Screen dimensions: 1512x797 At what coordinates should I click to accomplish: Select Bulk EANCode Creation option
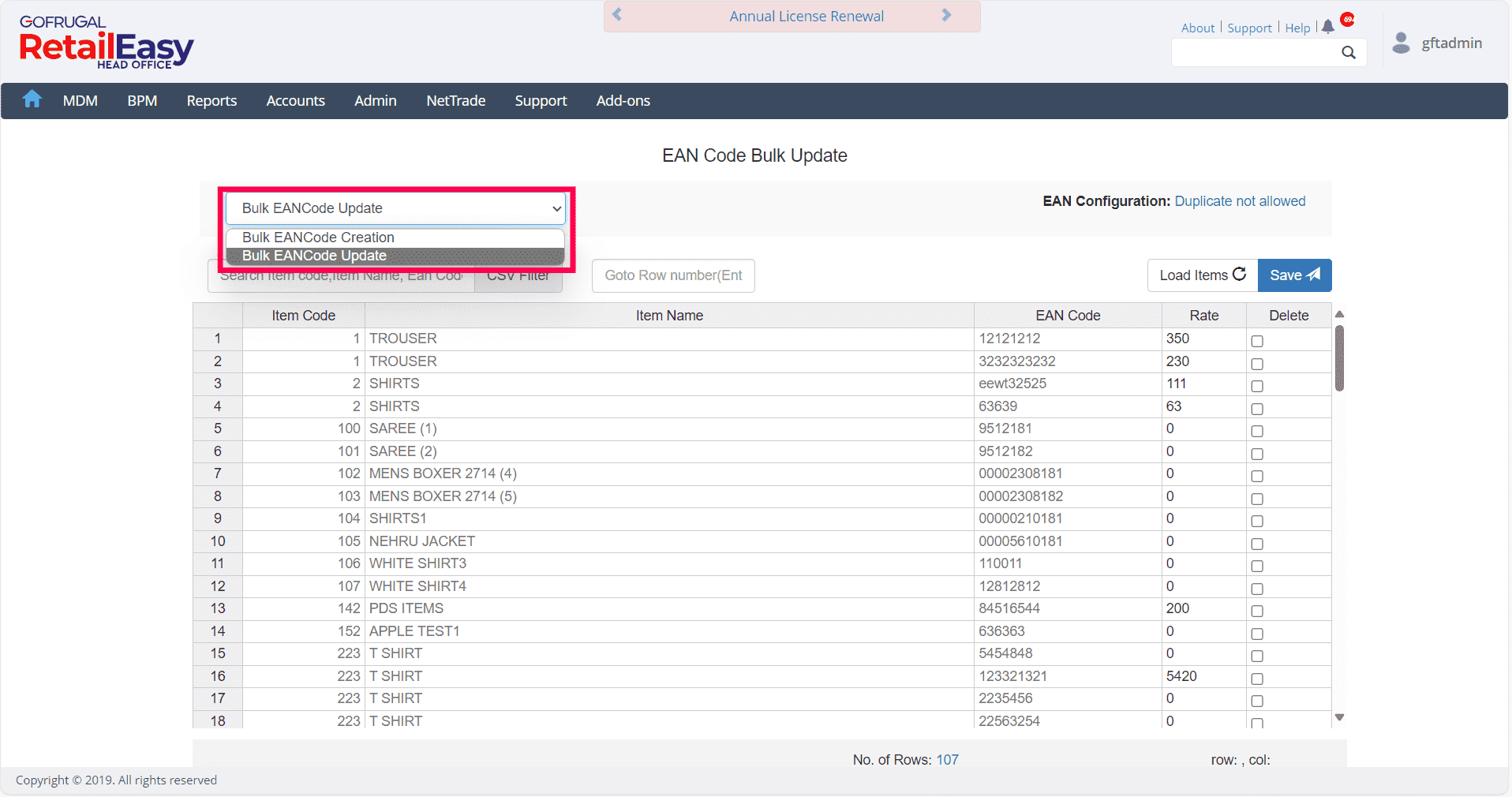pos(395,238)
